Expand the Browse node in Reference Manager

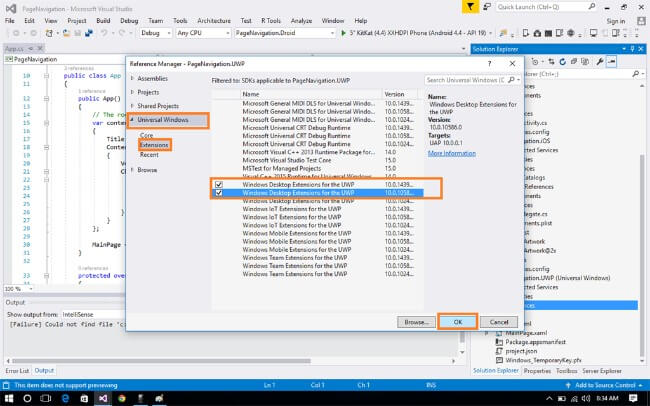pos(133,170)
